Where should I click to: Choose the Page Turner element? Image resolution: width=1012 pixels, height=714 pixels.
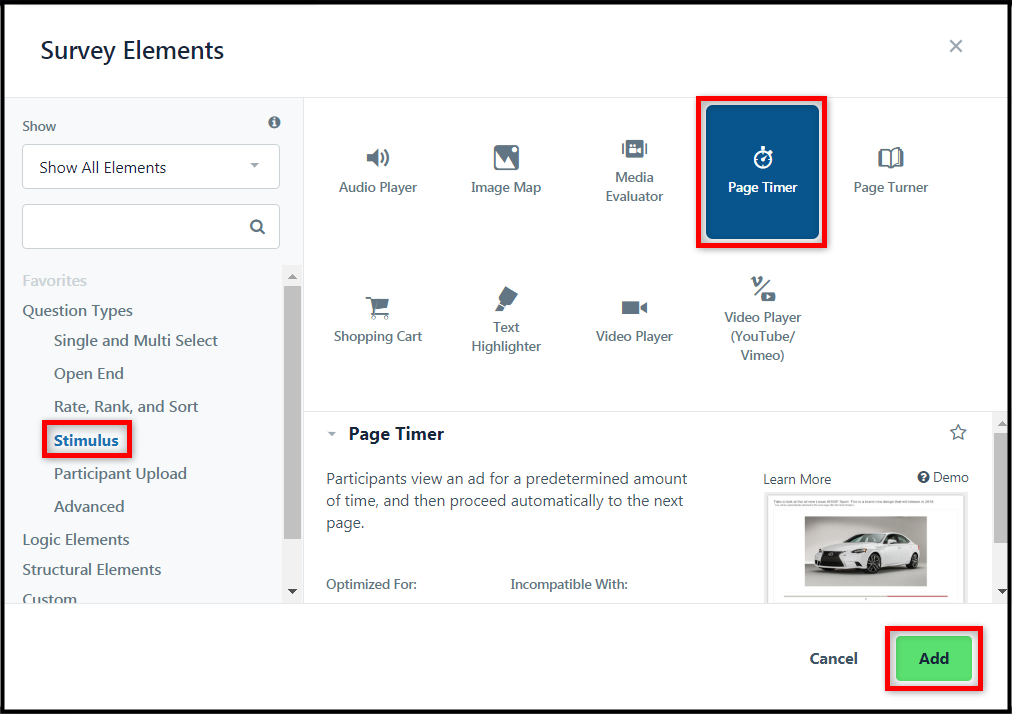890,170
